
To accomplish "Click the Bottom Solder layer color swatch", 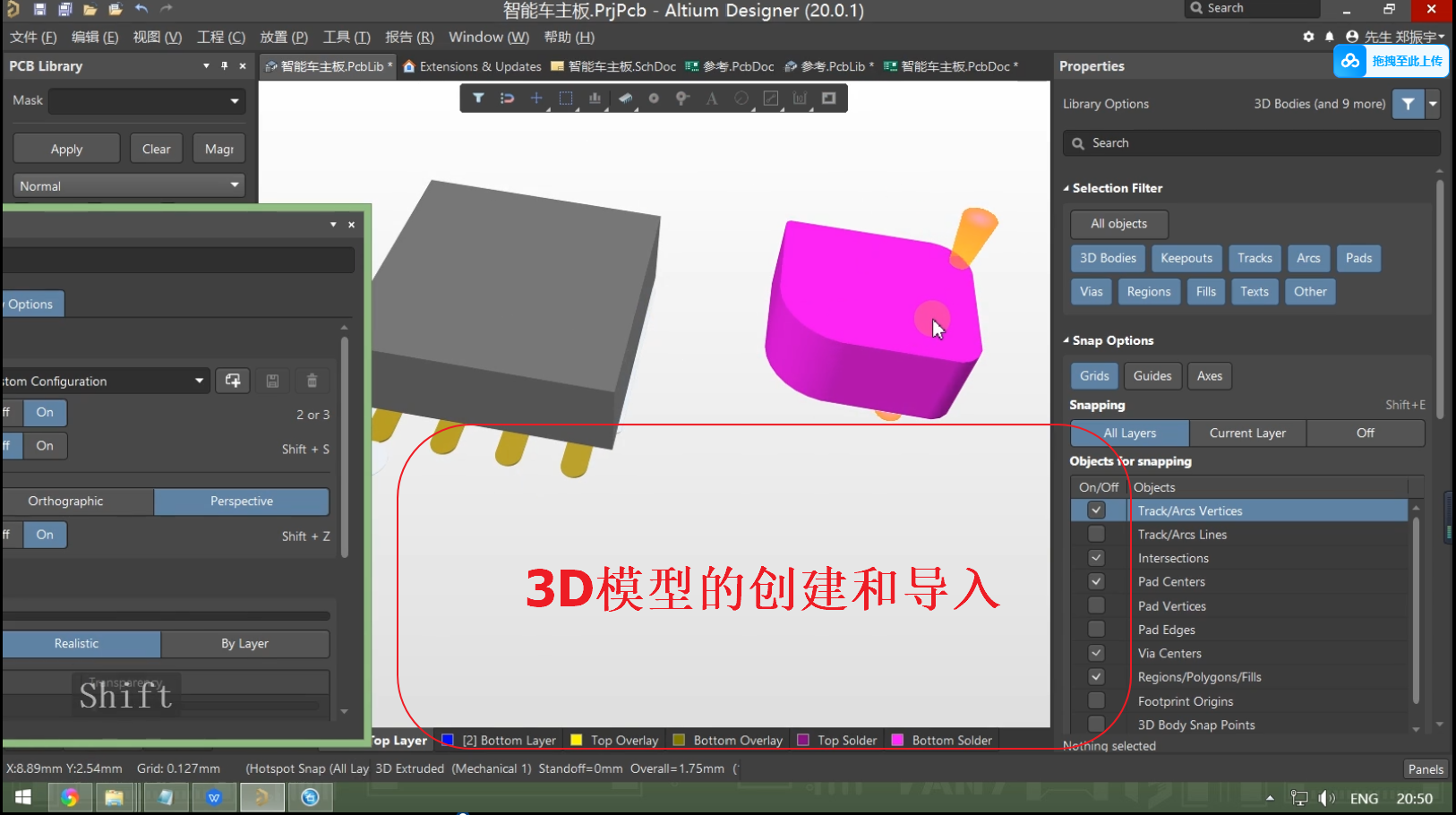I will [897, 741].
